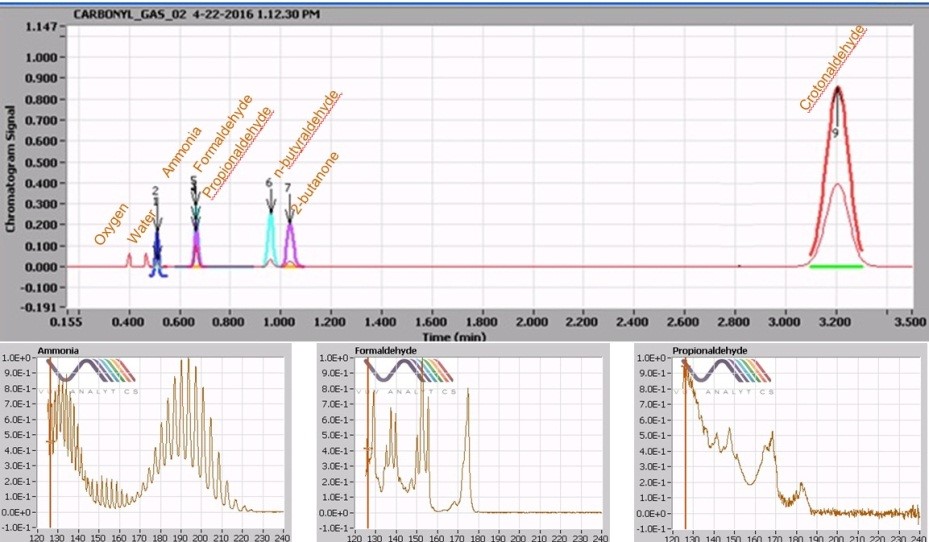The width and height of the screenshot is (929, 542).
Task: Click inside the Formaldehyde absorbance spectrum plot
Action: tap(478, 442)
